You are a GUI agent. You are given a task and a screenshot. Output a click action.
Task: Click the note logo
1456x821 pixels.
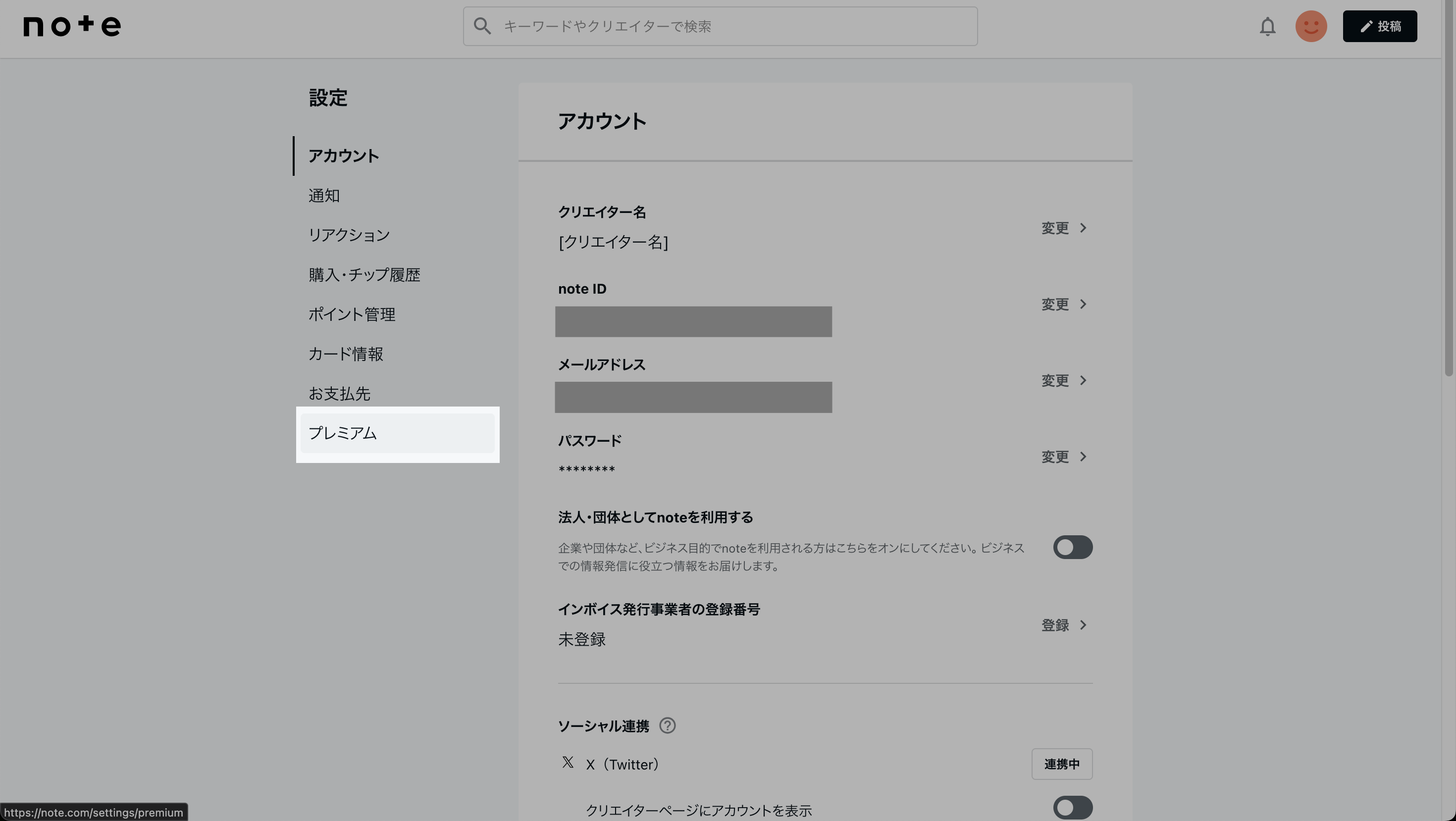point(72,26)
